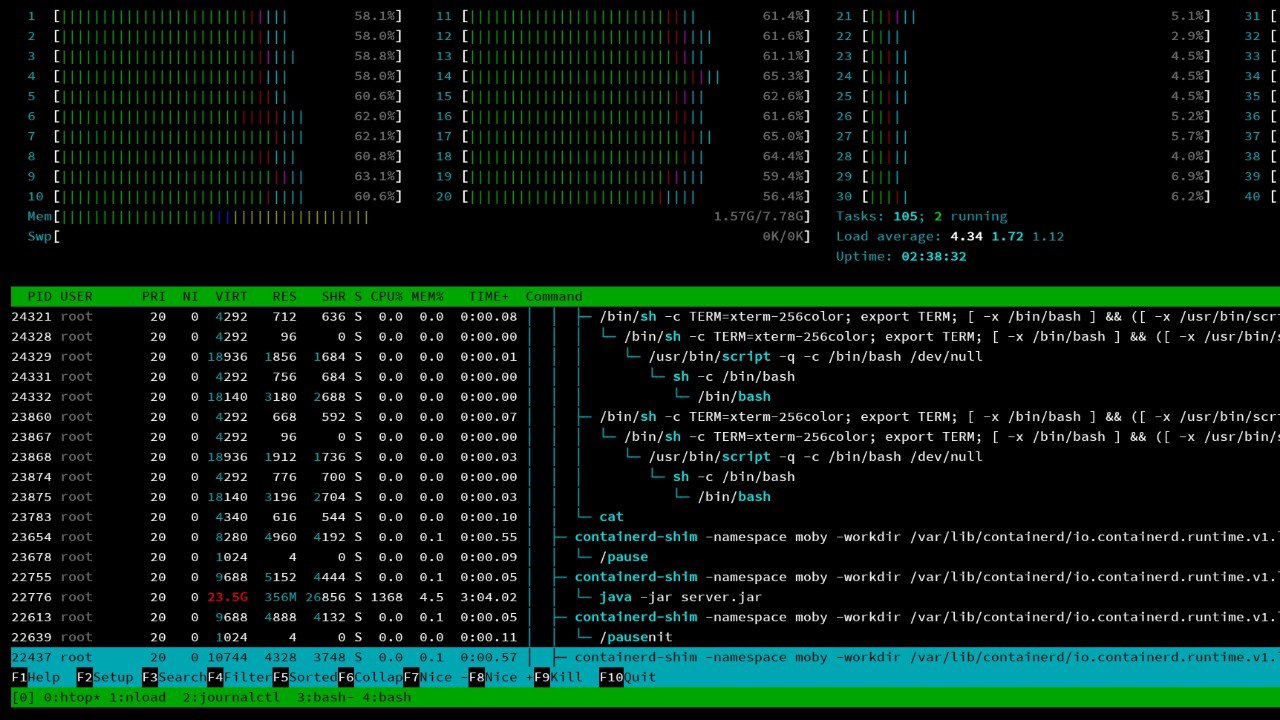Select containerd-shim row PID 22613
Viewport: 1280px width, 720px height.
click(x=645, y=617)
